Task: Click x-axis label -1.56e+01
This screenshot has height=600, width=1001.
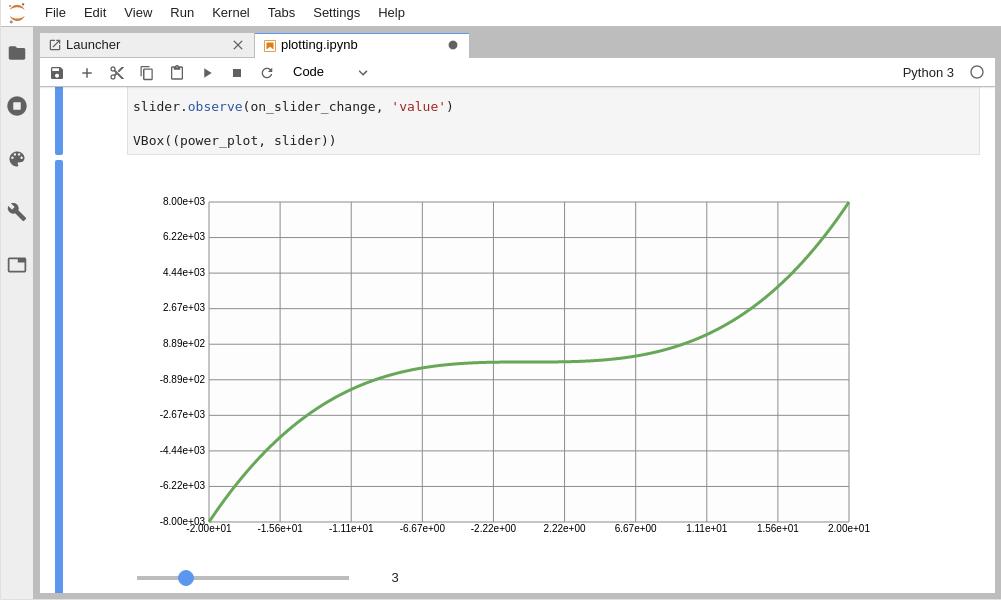Action: tap(280, 529)
